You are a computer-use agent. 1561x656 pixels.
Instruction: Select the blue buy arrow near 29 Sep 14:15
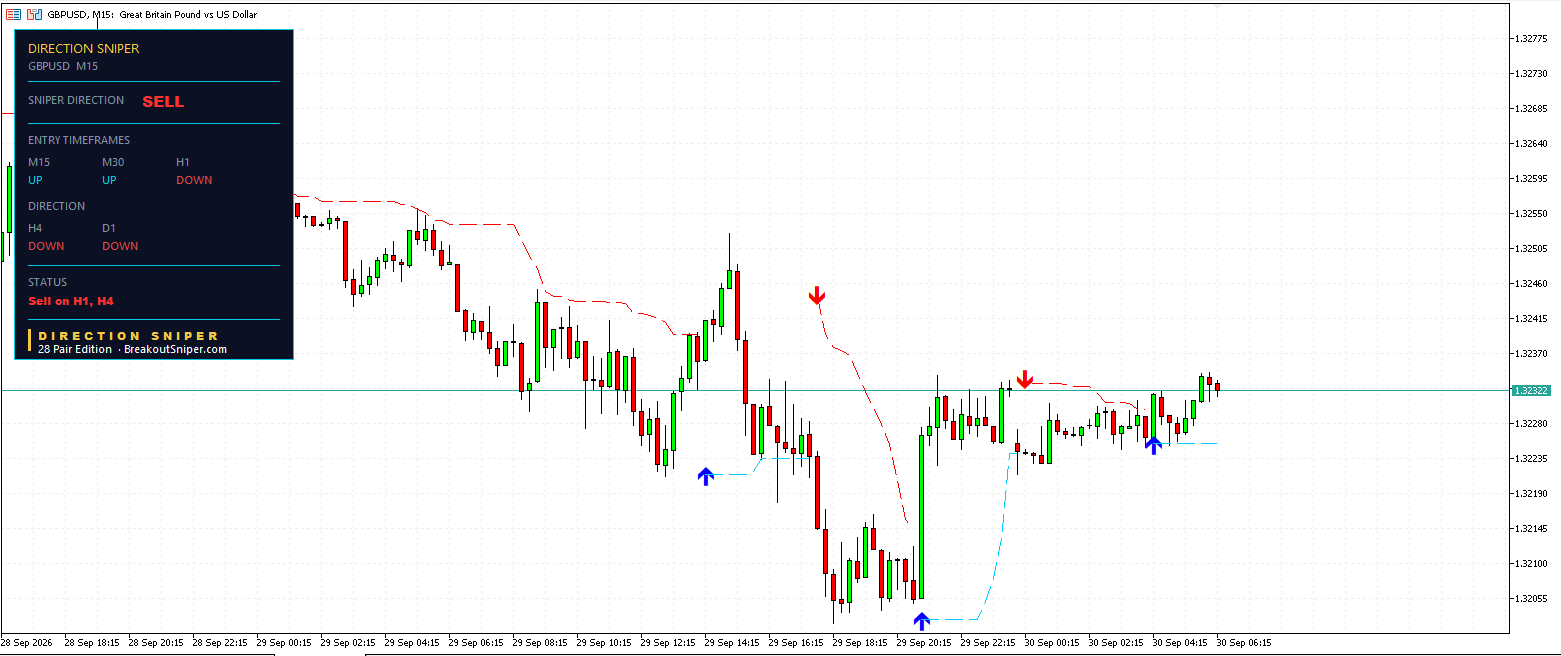point(706,476)
